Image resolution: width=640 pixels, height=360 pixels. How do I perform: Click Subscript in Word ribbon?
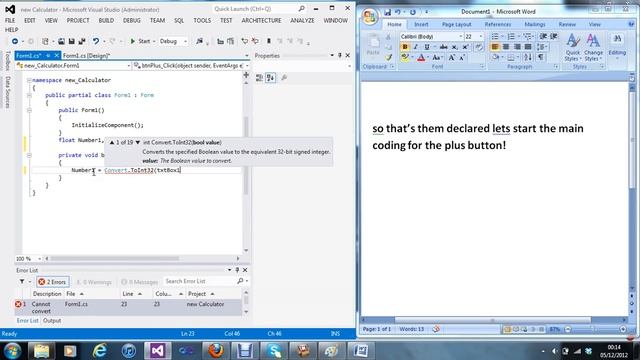click(x=455, y=47)
